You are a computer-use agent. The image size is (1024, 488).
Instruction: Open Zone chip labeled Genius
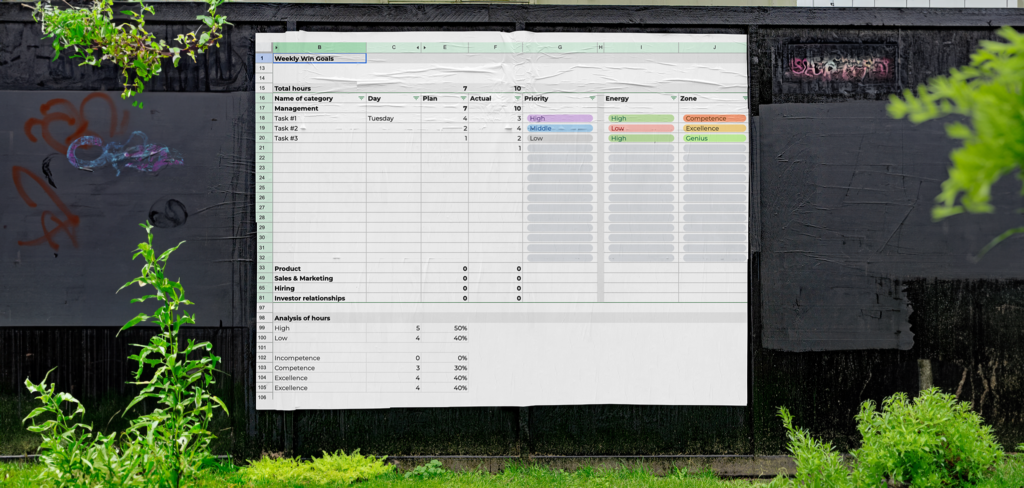(714, 138)
